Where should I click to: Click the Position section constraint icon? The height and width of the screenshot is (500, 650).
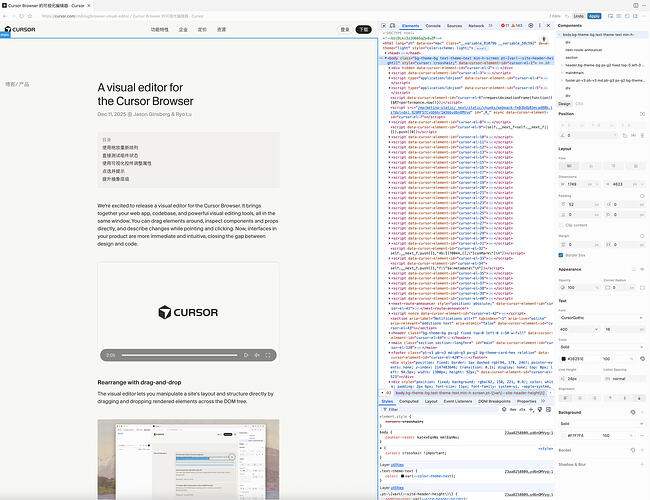tap(642, 114)
